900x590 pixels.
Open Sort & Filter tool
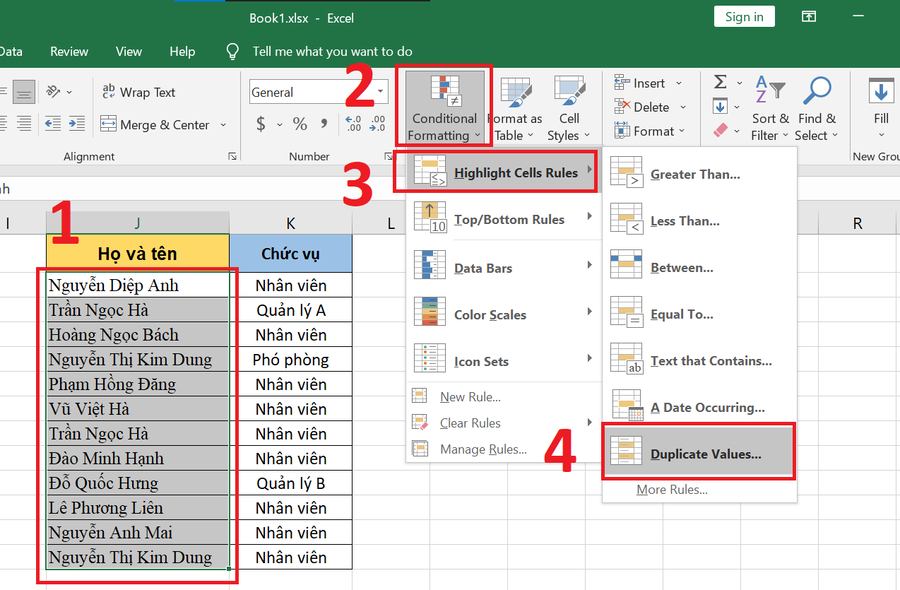(770, 108)
